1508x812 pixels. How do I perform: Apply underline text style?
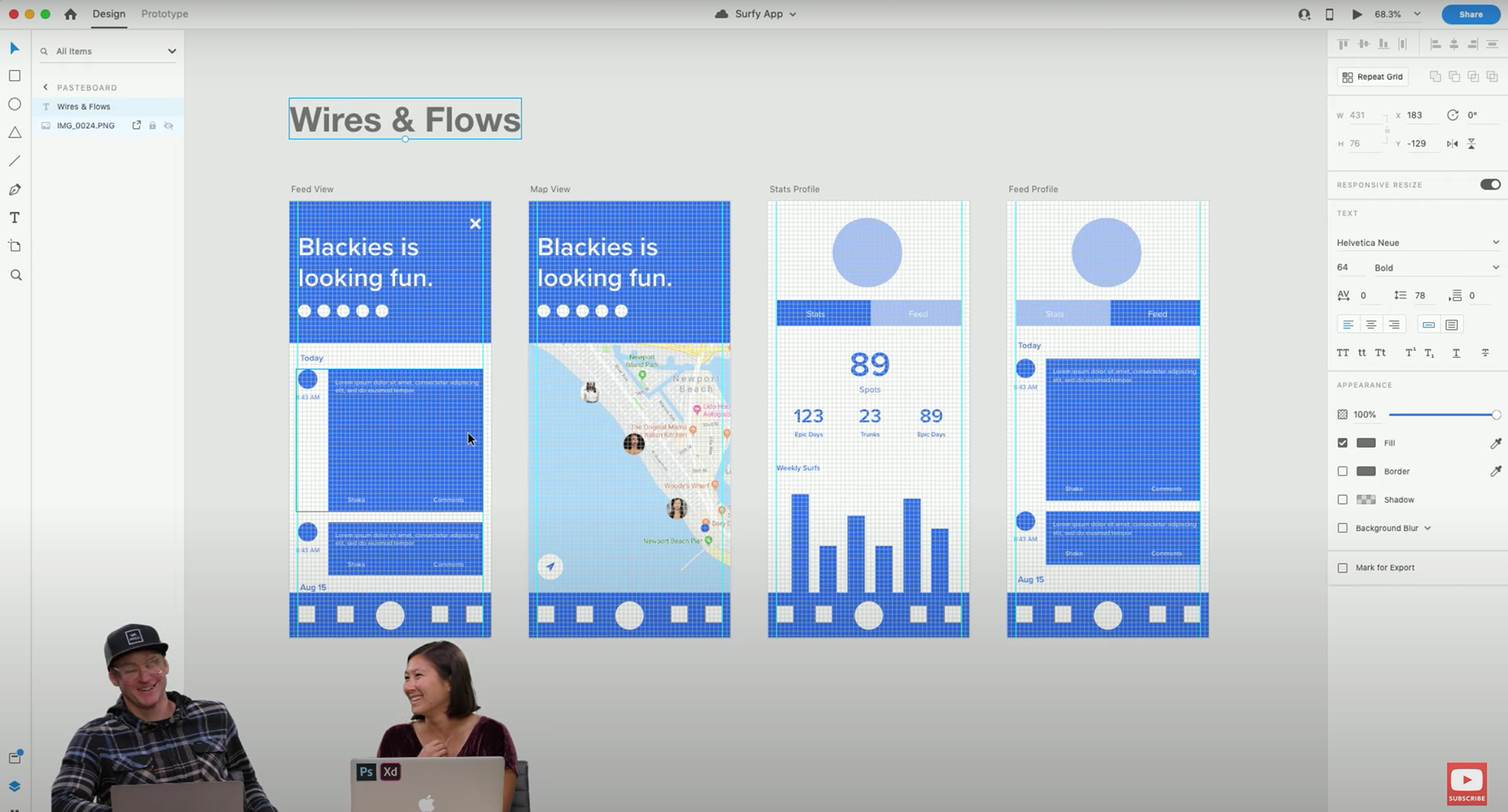(1456, 353)
